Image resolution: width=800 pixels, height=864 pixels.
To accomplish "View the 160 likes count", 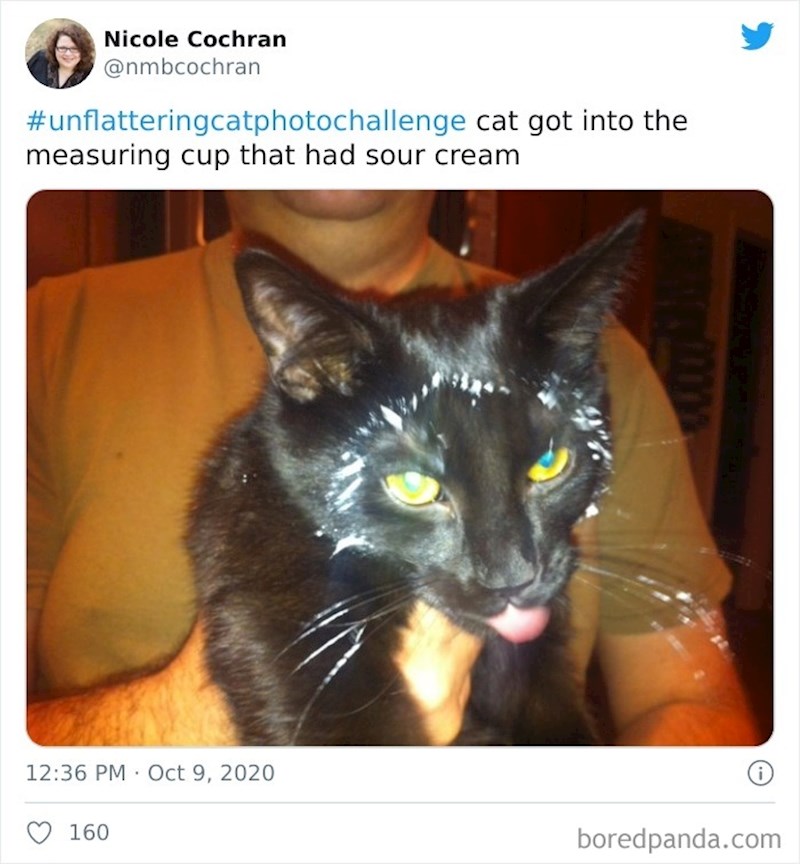I will [x=89, y=832].
